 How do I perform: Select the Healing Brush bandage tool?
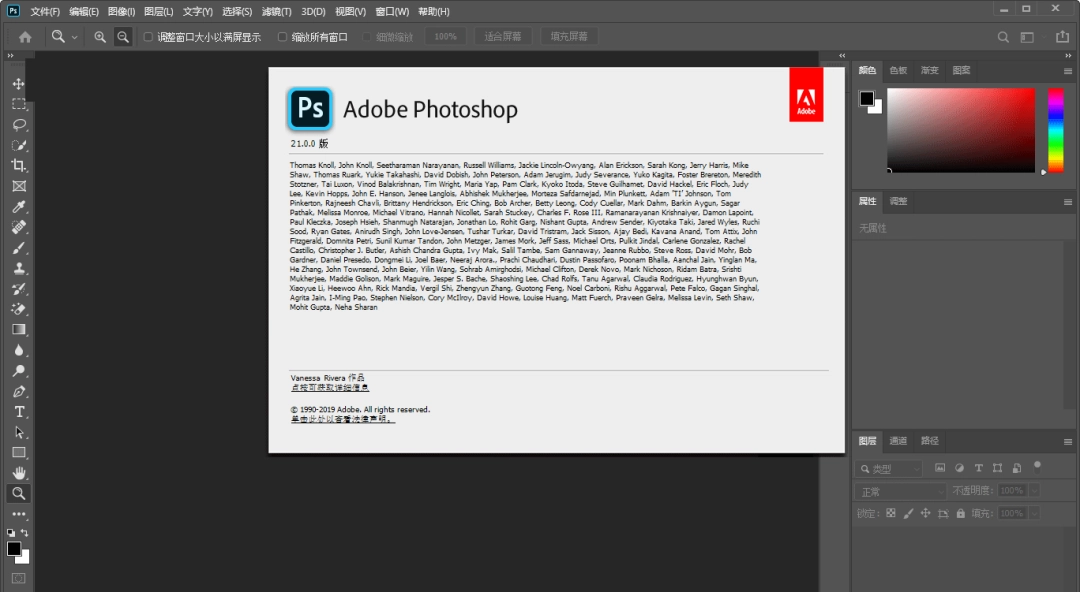point(19,227)
